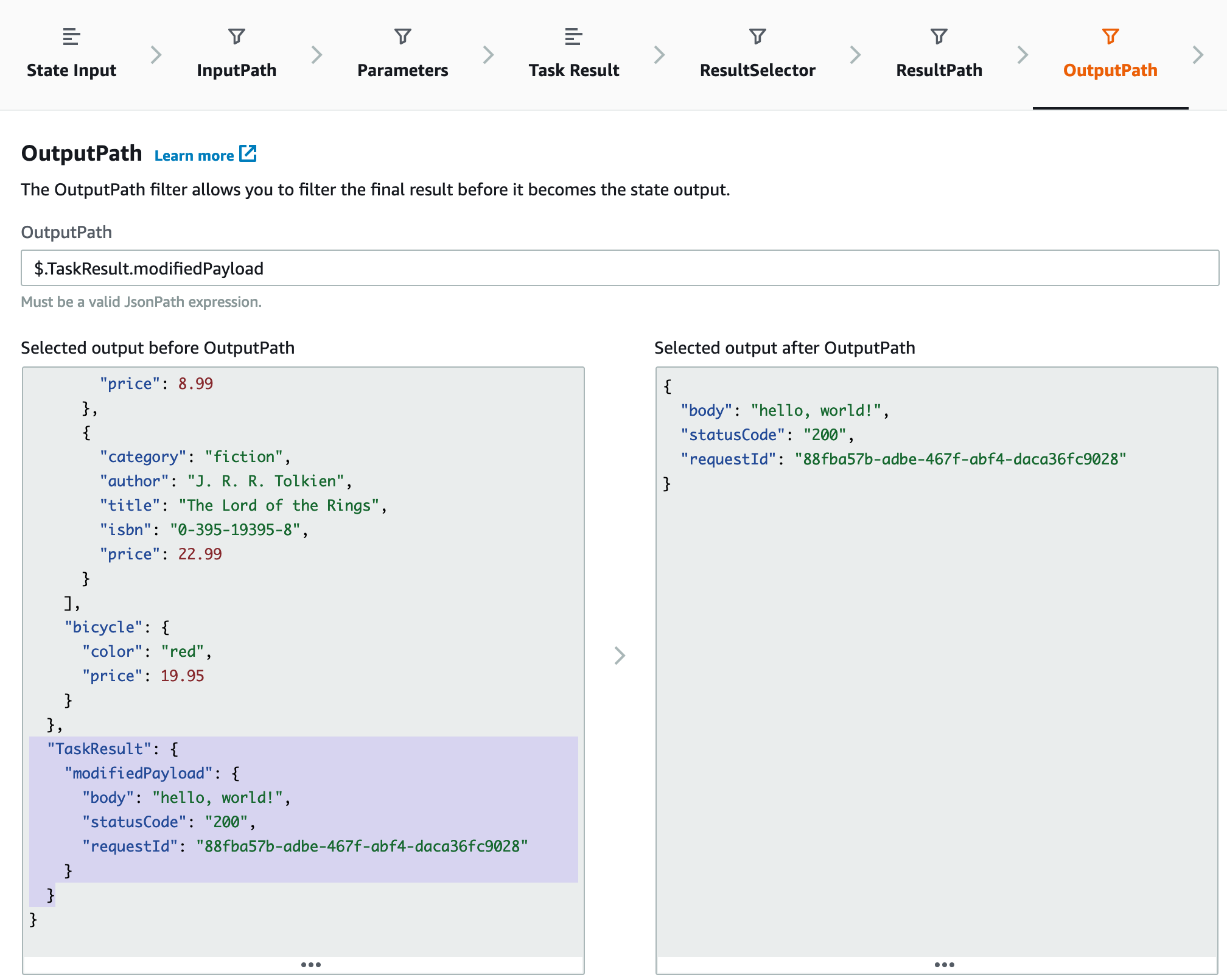1227x980 pixels.
Task: Click the State Input lines icon
Action: 71,37
